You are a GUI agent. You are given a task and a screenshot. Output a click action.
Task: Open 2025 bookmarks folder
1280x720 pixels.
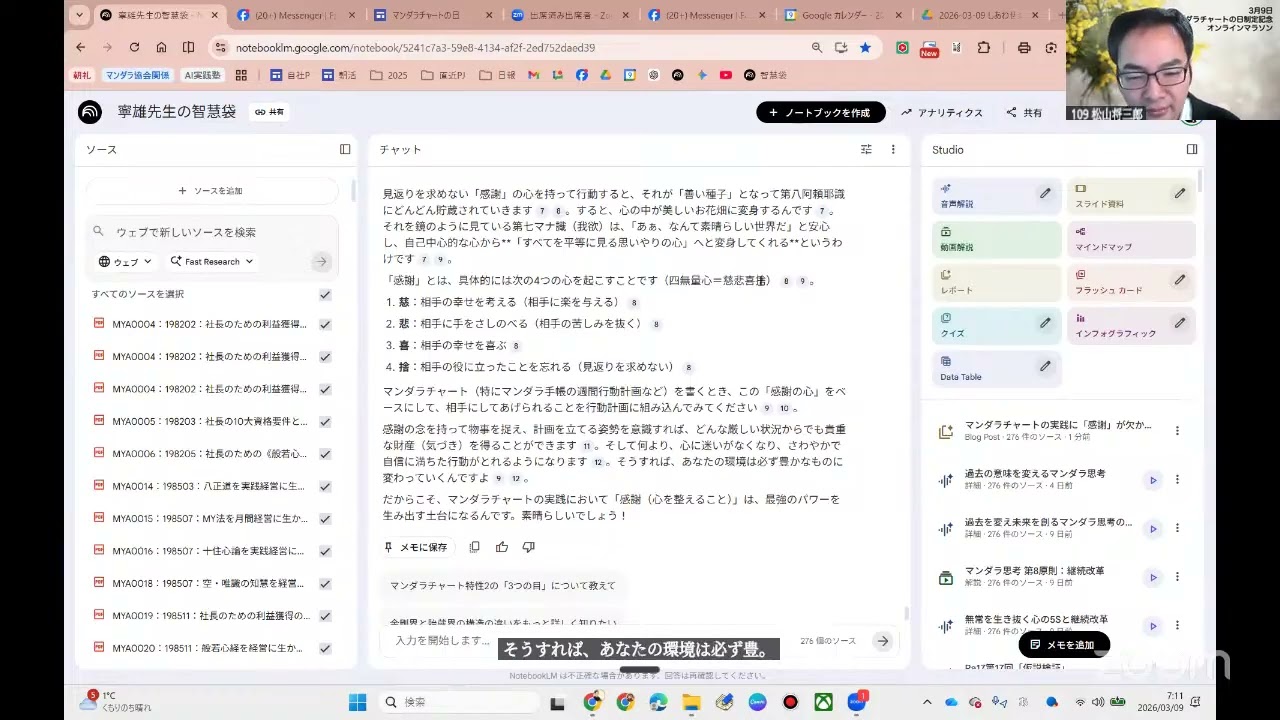[389, 75]
